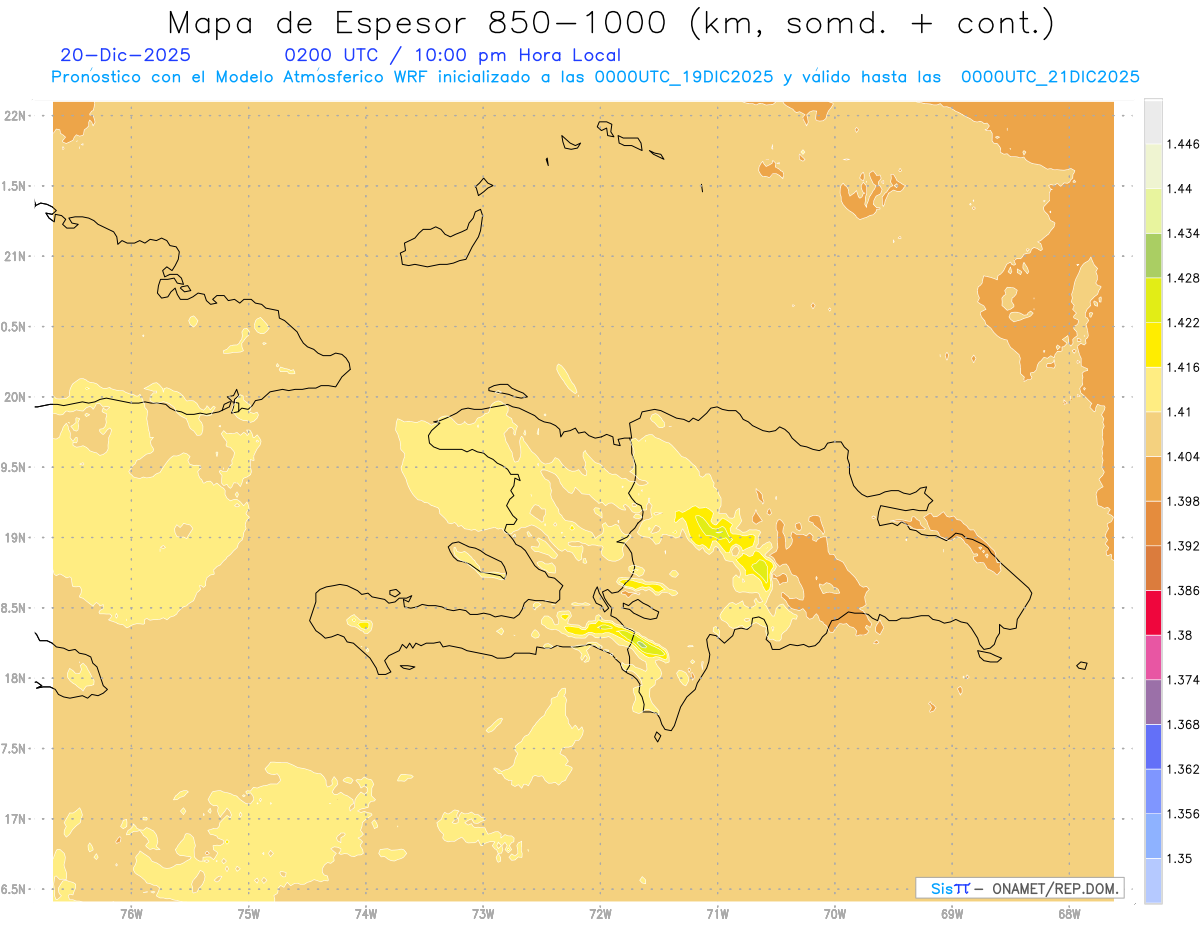Select the green legend swatch between 1.428 and 1.434
Screen dimensions: 1200x927
tap(1153, 255)
